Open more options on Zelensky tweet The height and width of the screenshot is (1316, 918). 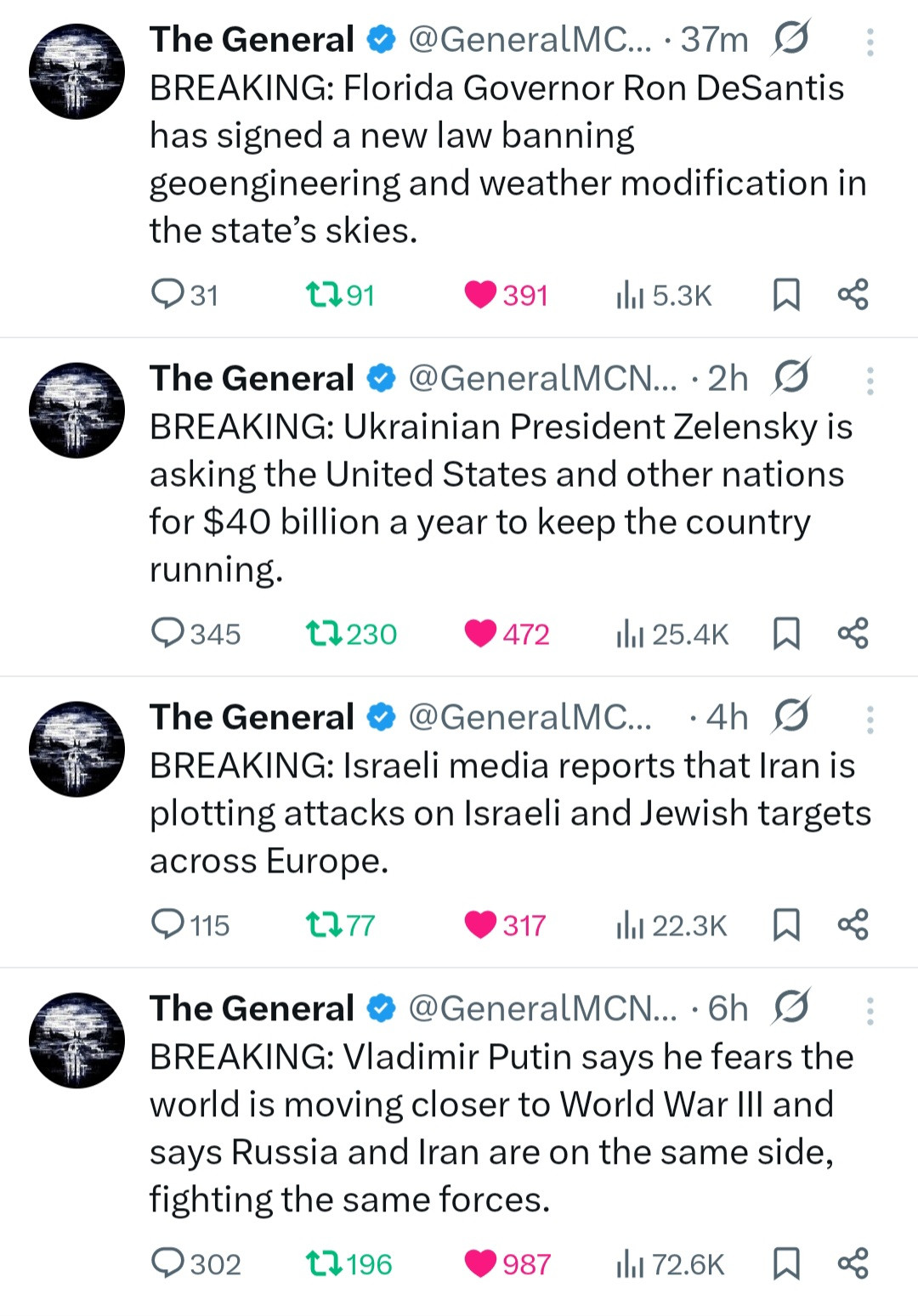[x=870, y=381]
